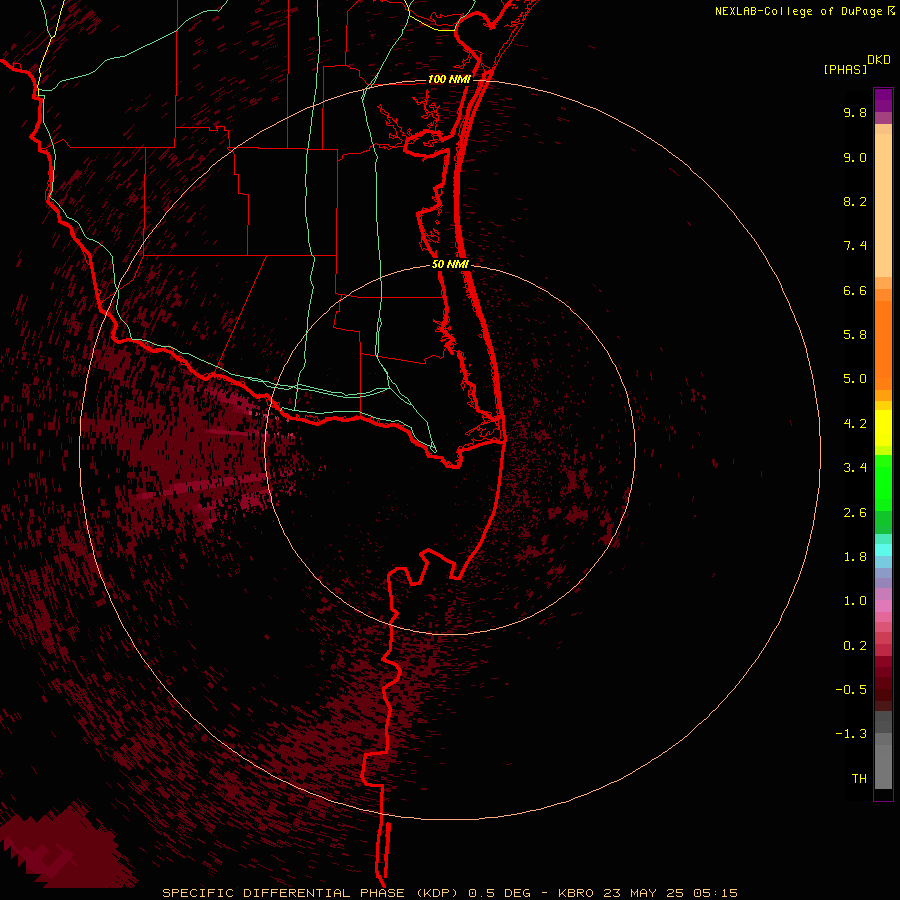This screenshot has width=900, height=900.
Task: Click the DKD label above the color scale
Action: (879, 60)
